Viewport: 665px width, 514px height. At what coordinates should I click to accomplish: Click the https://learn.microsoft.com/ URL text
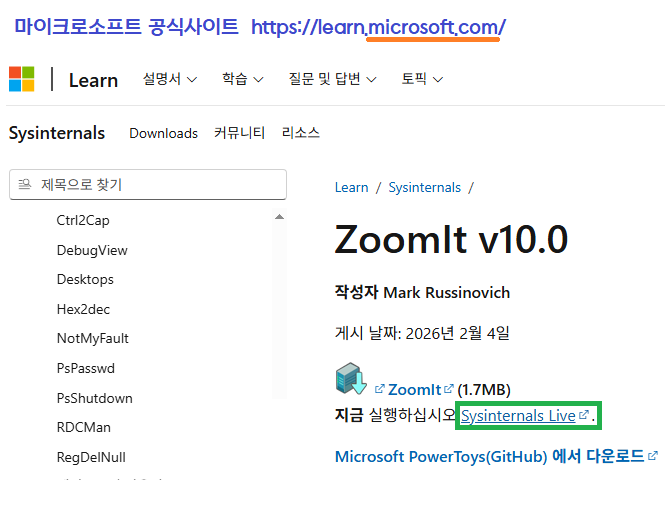click(378, 27)
